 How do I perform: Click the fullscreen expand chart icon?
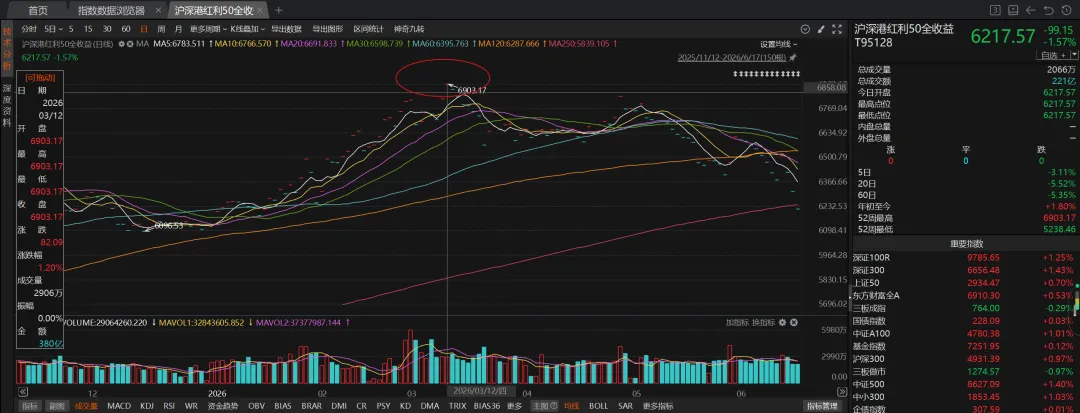coord(837,30)
